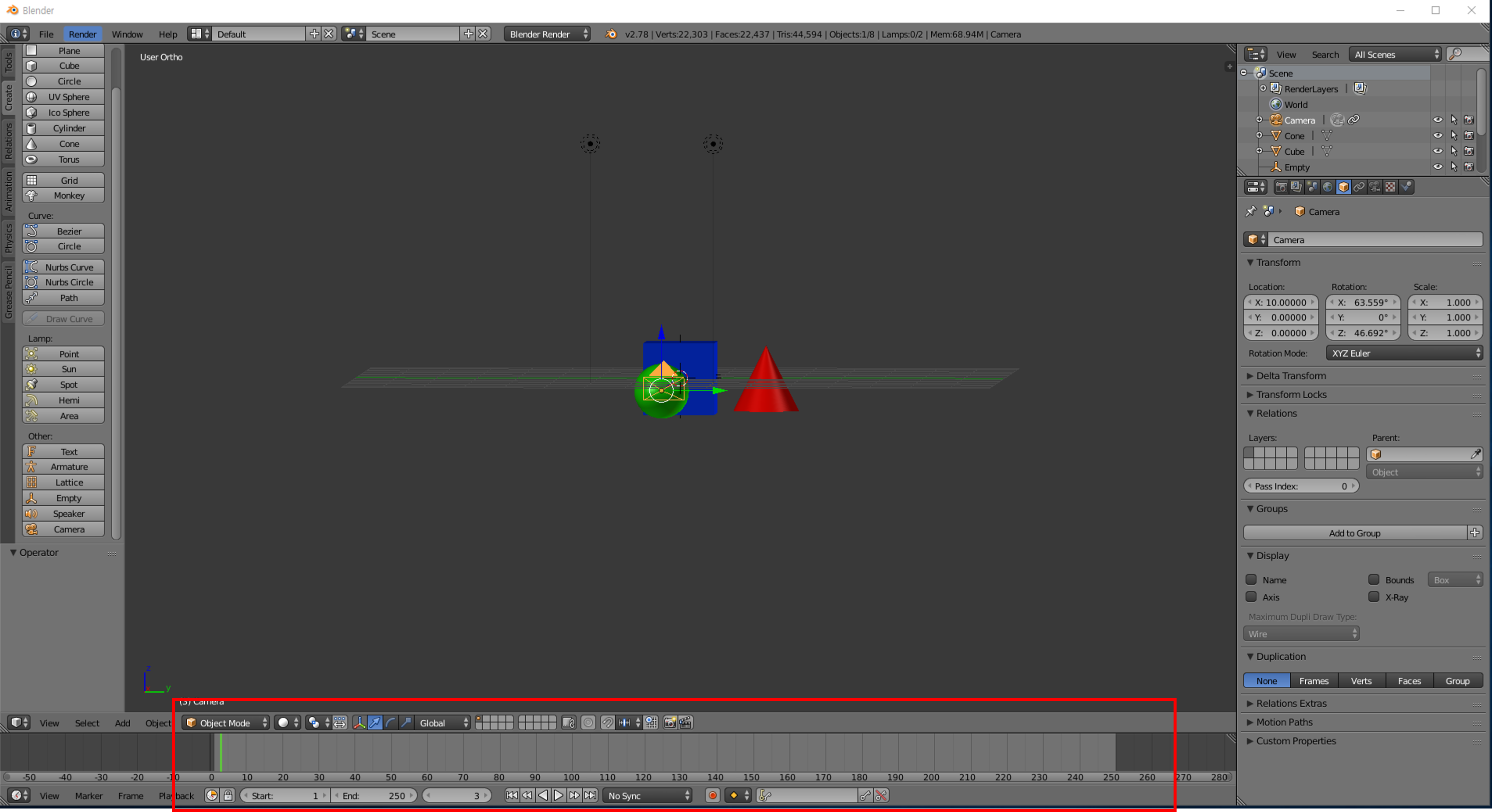
Task: Click the OpenGL render animation clapperboard icon
Action: click(x=685, y=723)
